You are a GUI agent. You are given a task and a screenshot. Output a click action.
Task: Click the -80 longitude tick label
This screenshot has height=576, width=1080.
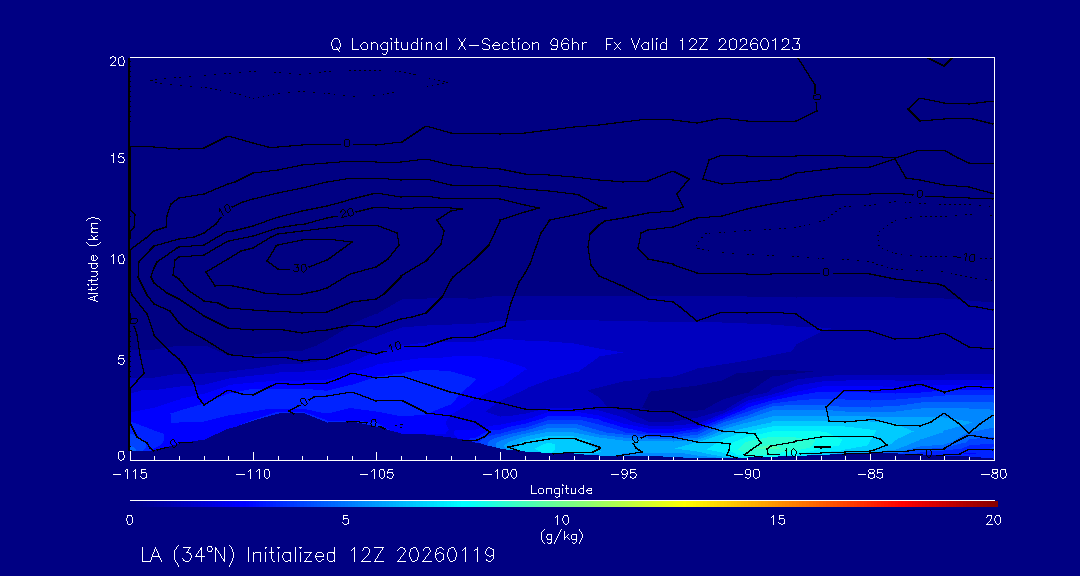click(995, 475)
